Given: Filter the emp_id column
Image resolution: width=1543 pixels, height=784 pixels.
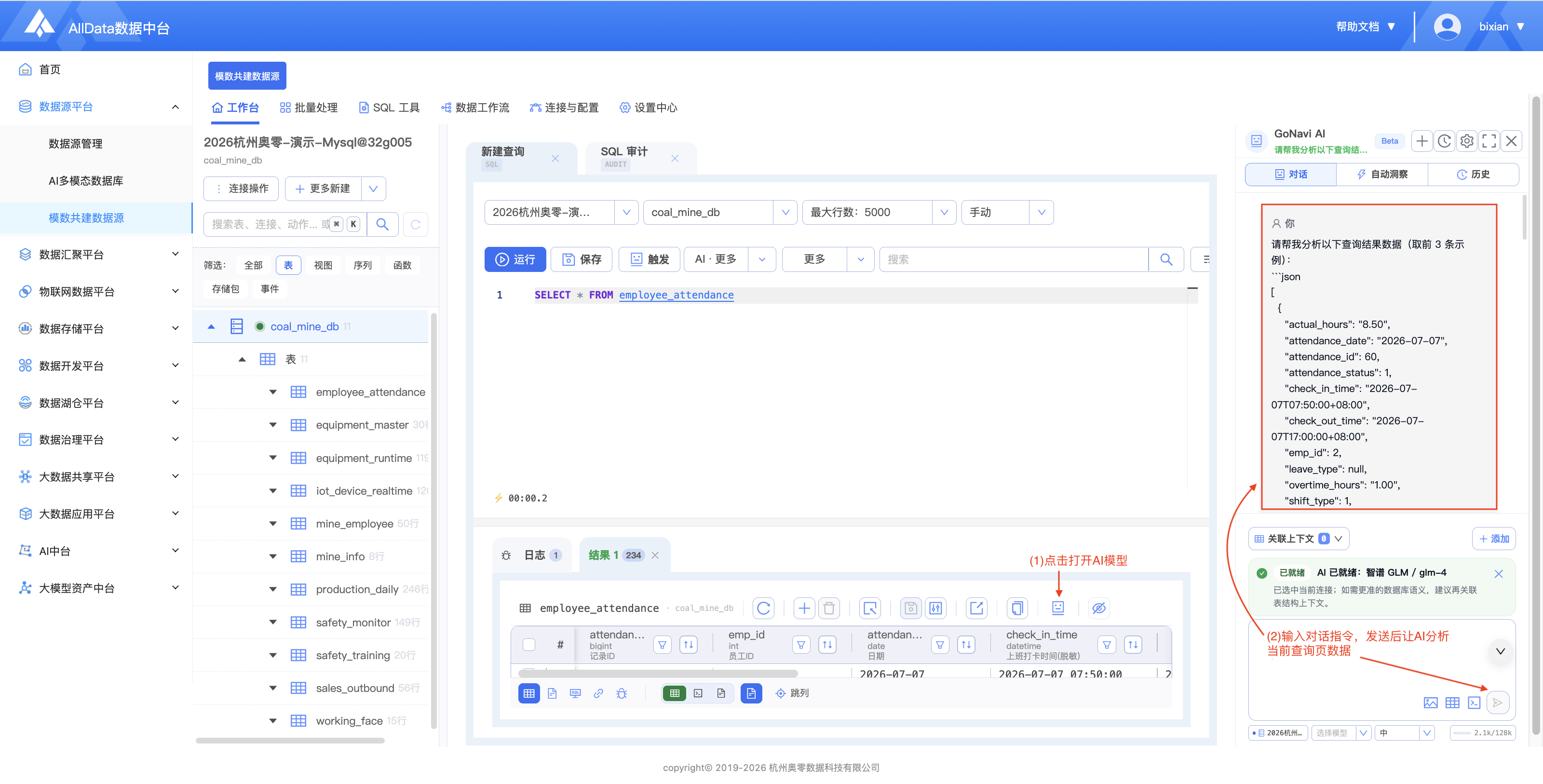Looking at the screenshot, I should [x=801, y=645].
